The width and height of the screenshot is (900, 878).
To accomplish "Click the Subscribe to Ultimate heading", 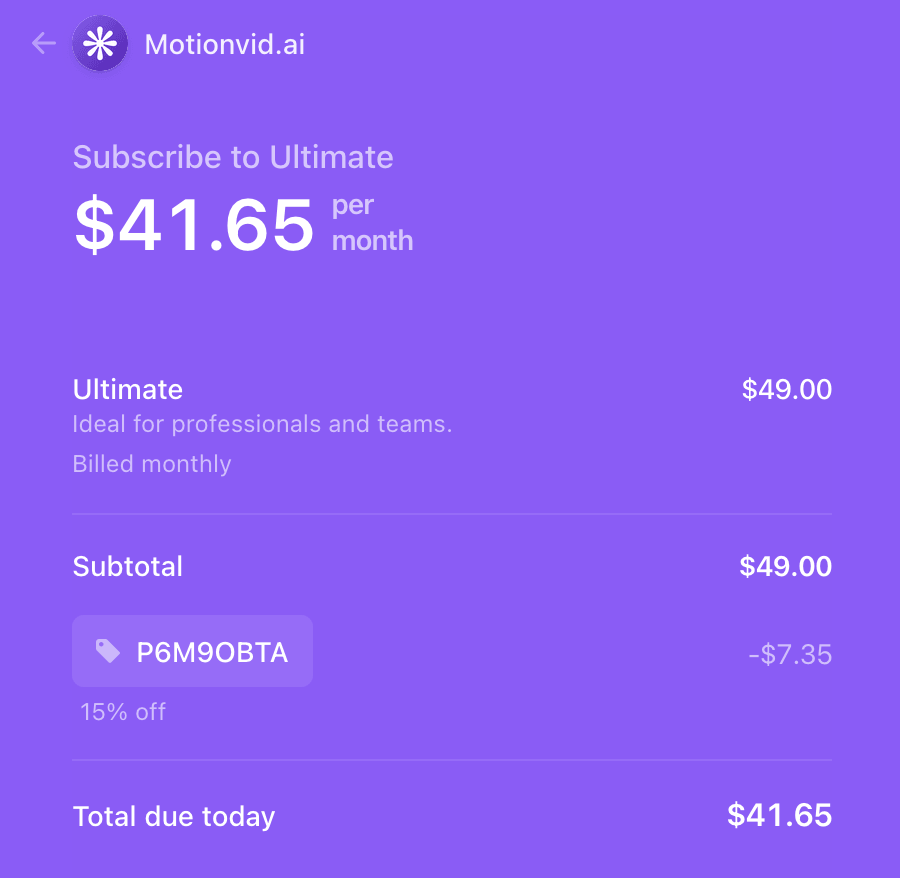I will [x=233, y=157].
